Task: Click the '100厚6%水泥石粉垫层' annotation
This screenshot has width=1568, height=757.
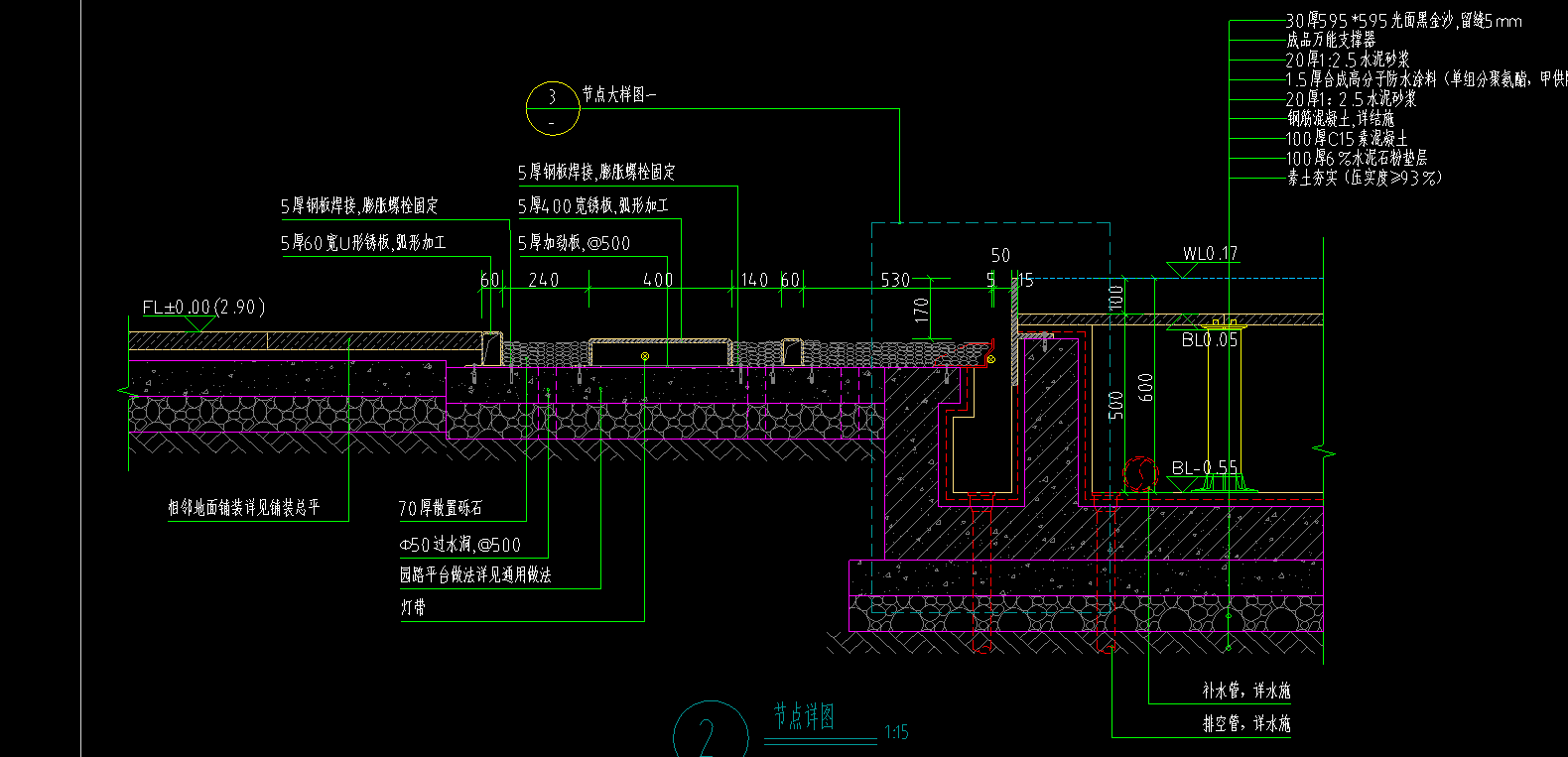Action: (x=1357, y=158)
